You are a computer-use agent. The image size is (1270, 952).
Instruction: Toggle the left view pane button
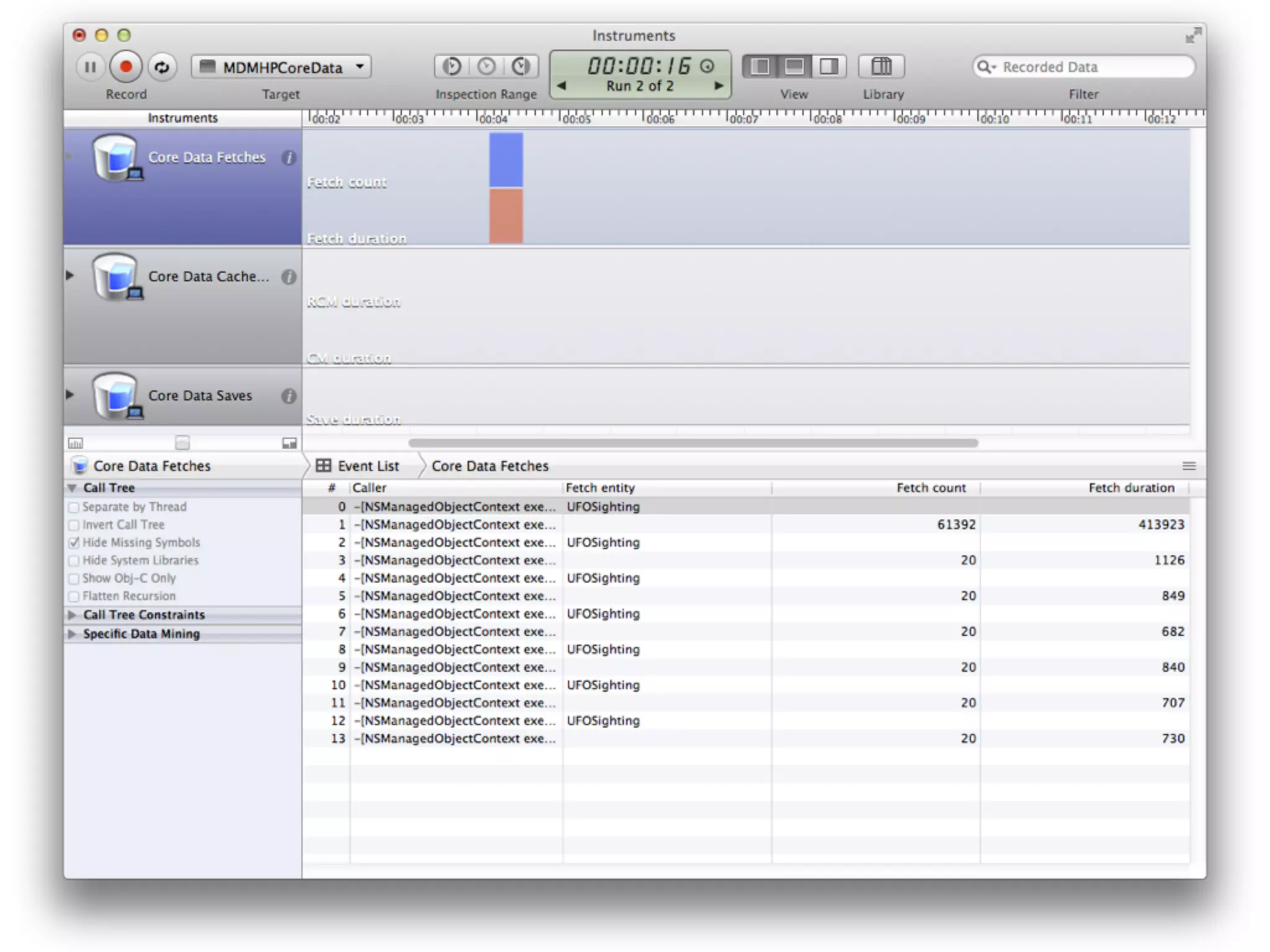point(760,67)
